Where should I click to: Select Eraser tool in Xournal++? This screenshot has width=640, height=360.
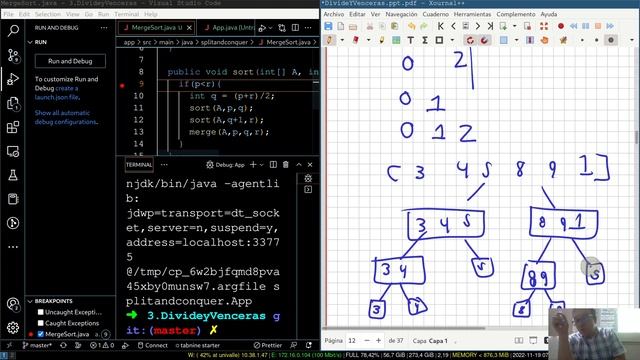click(x=356, y=40)
